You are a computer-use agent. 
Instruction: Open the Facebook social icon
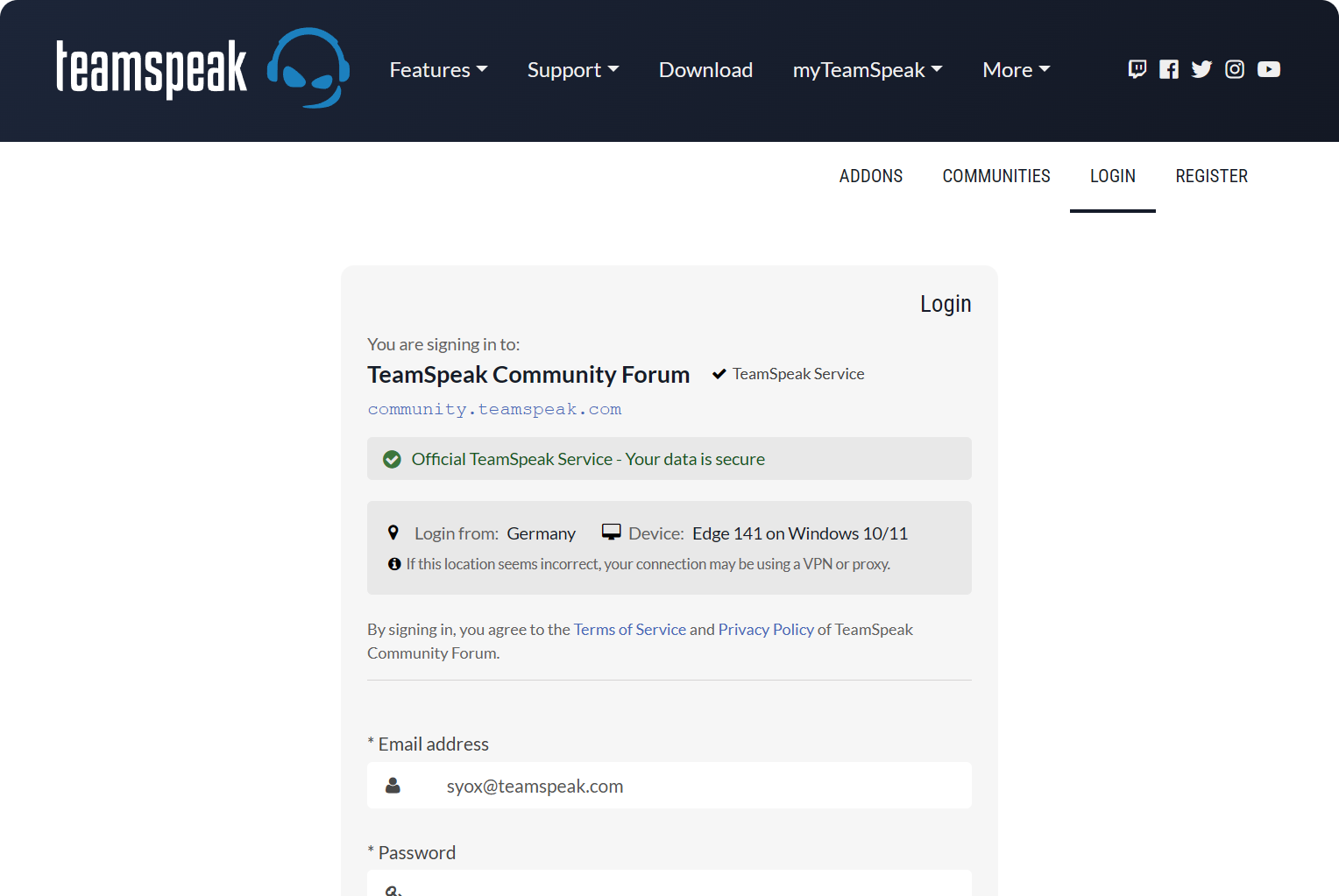click(1169, 69)
